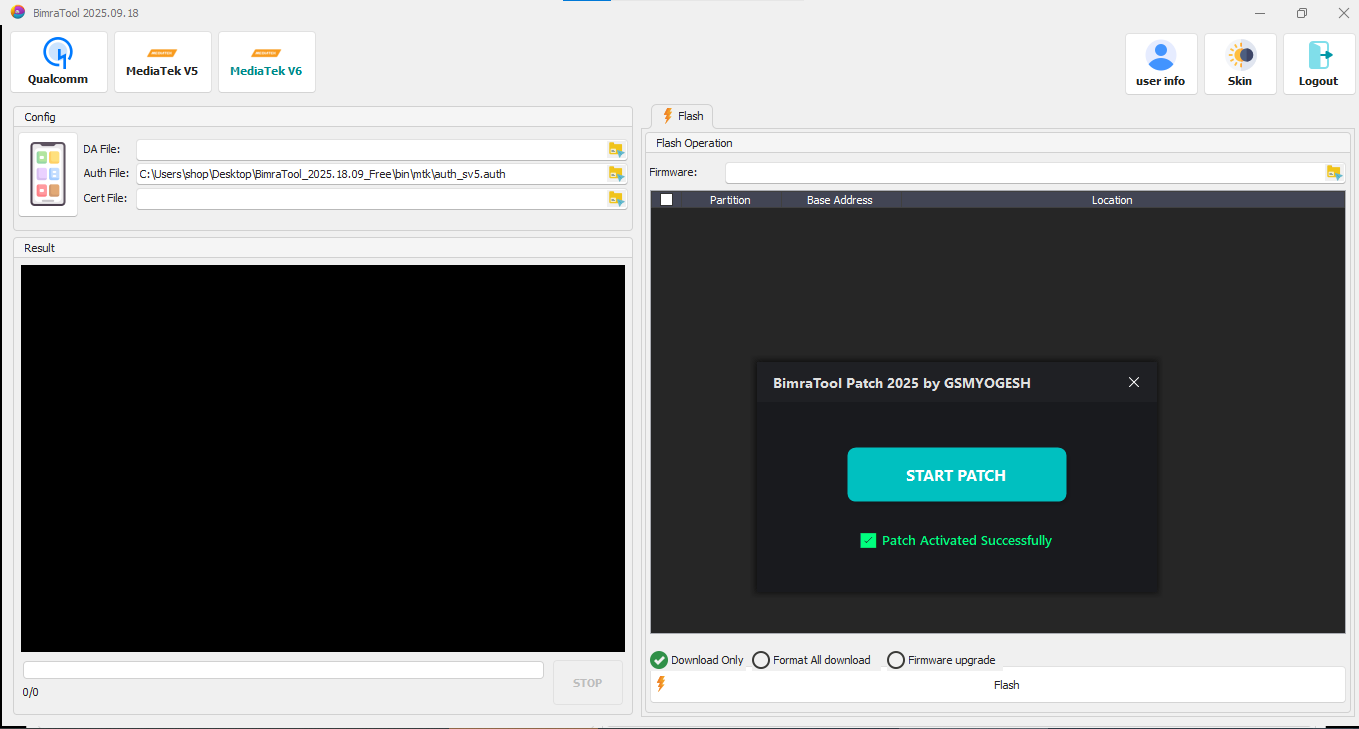1359x729 pixels.
Task: Toggle the select-all partitions checkbox
Action: pos(666,200)
